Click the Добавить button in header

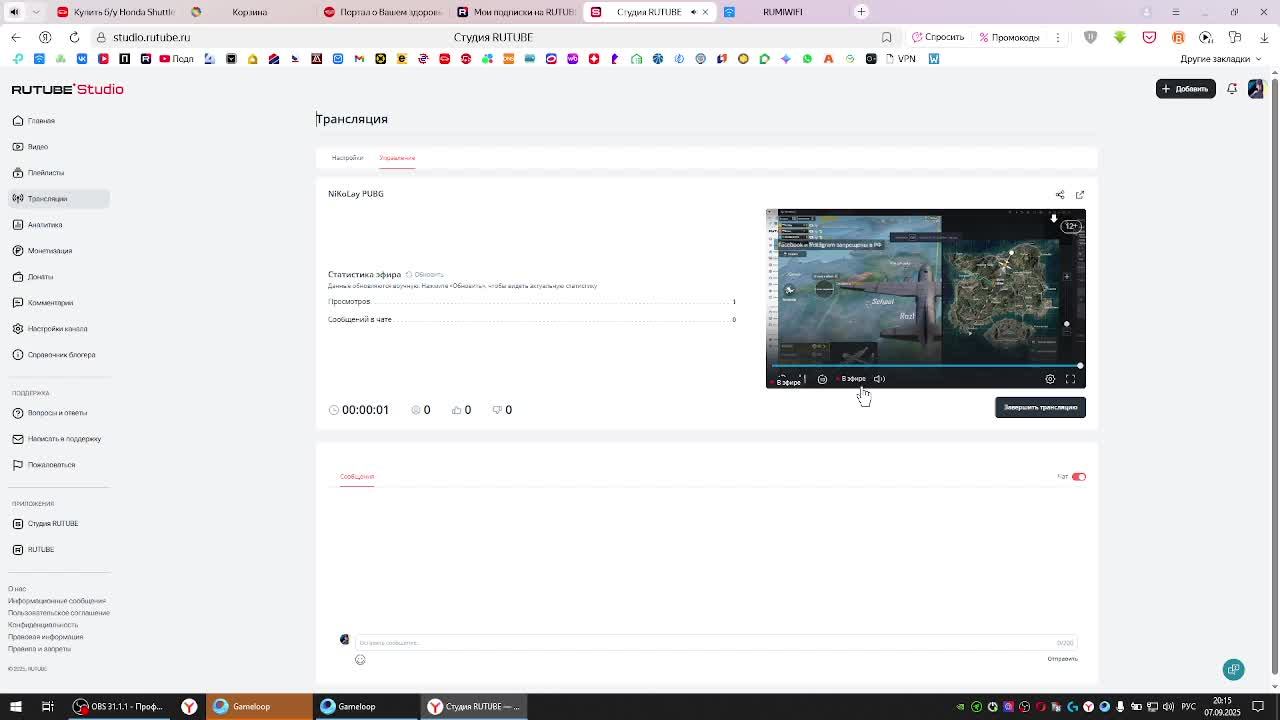(1186, 89)
